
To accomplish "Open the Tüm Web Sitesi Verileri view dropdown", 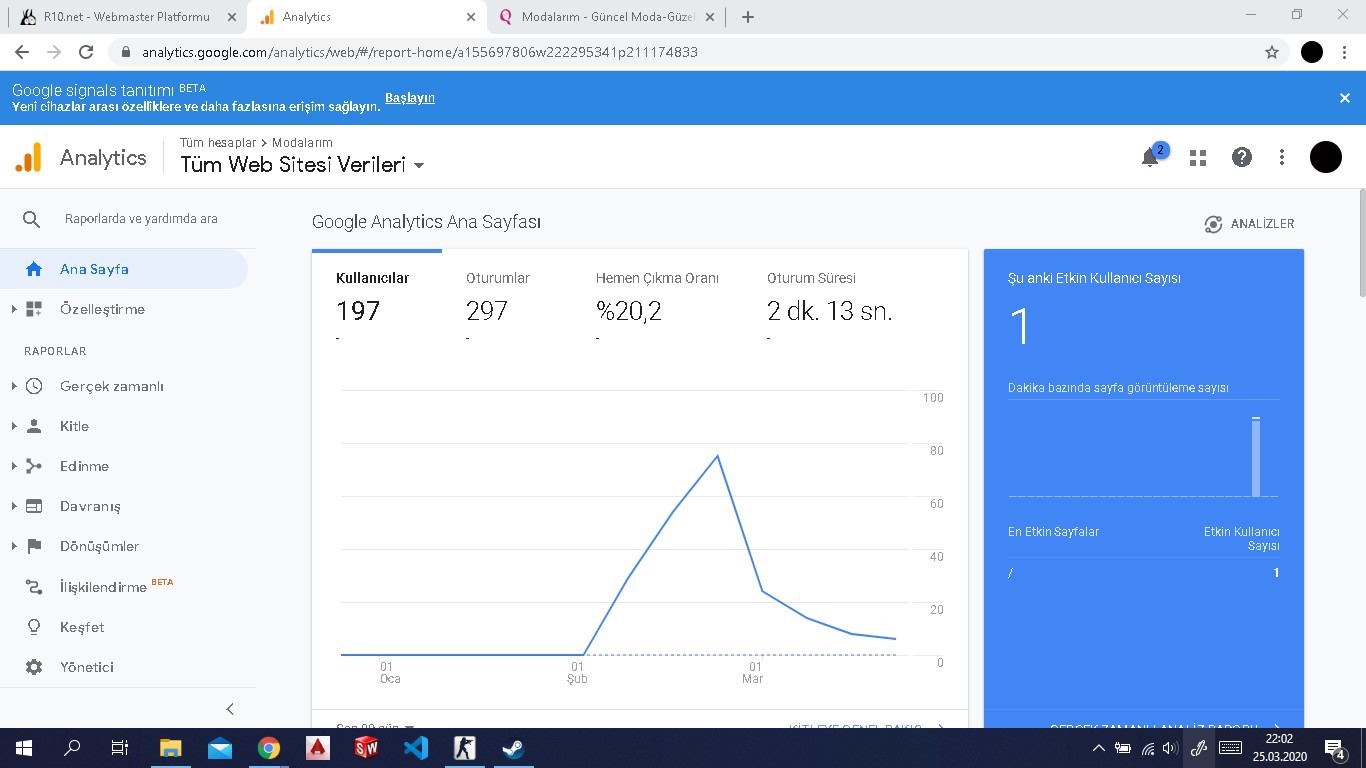I will (302, 165).
